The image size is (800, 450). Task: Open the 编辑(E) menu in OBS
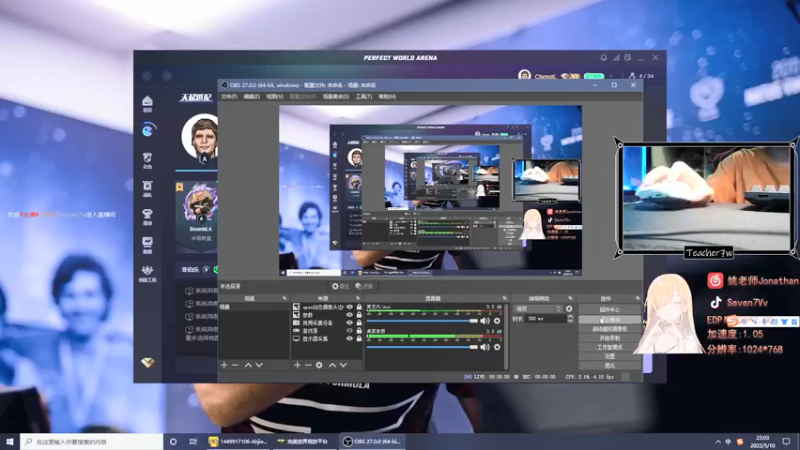pyautogui.click(x=252, y=96)
